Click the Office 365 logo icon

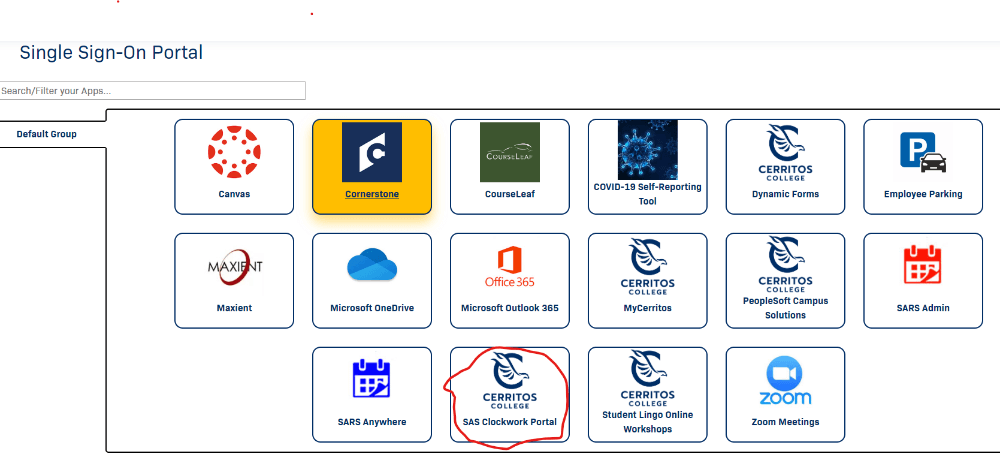pyautogui.click(x=510, y=266)
